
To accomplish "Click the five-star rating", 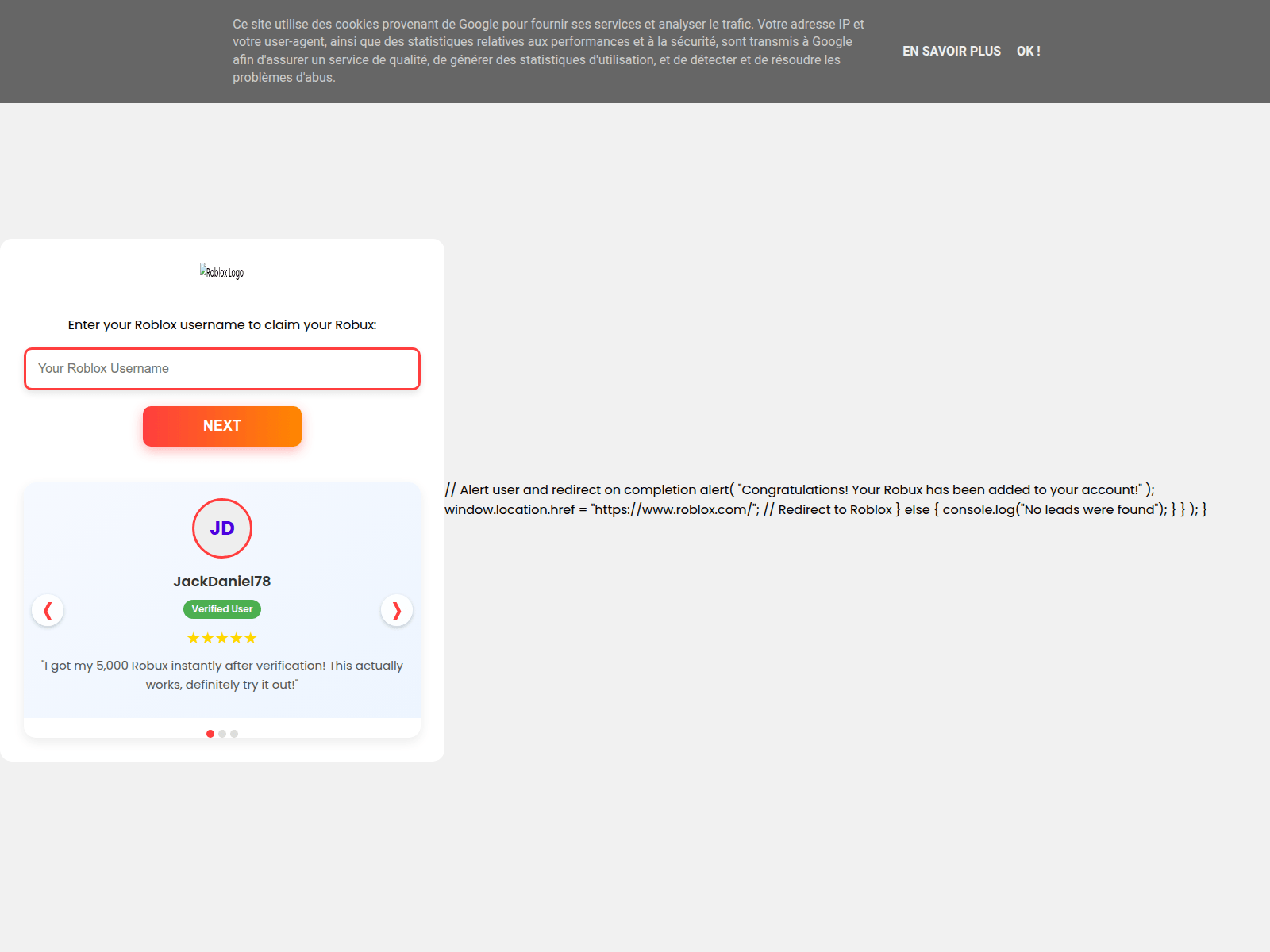I will pyautogui.click(x=222, y=638).
